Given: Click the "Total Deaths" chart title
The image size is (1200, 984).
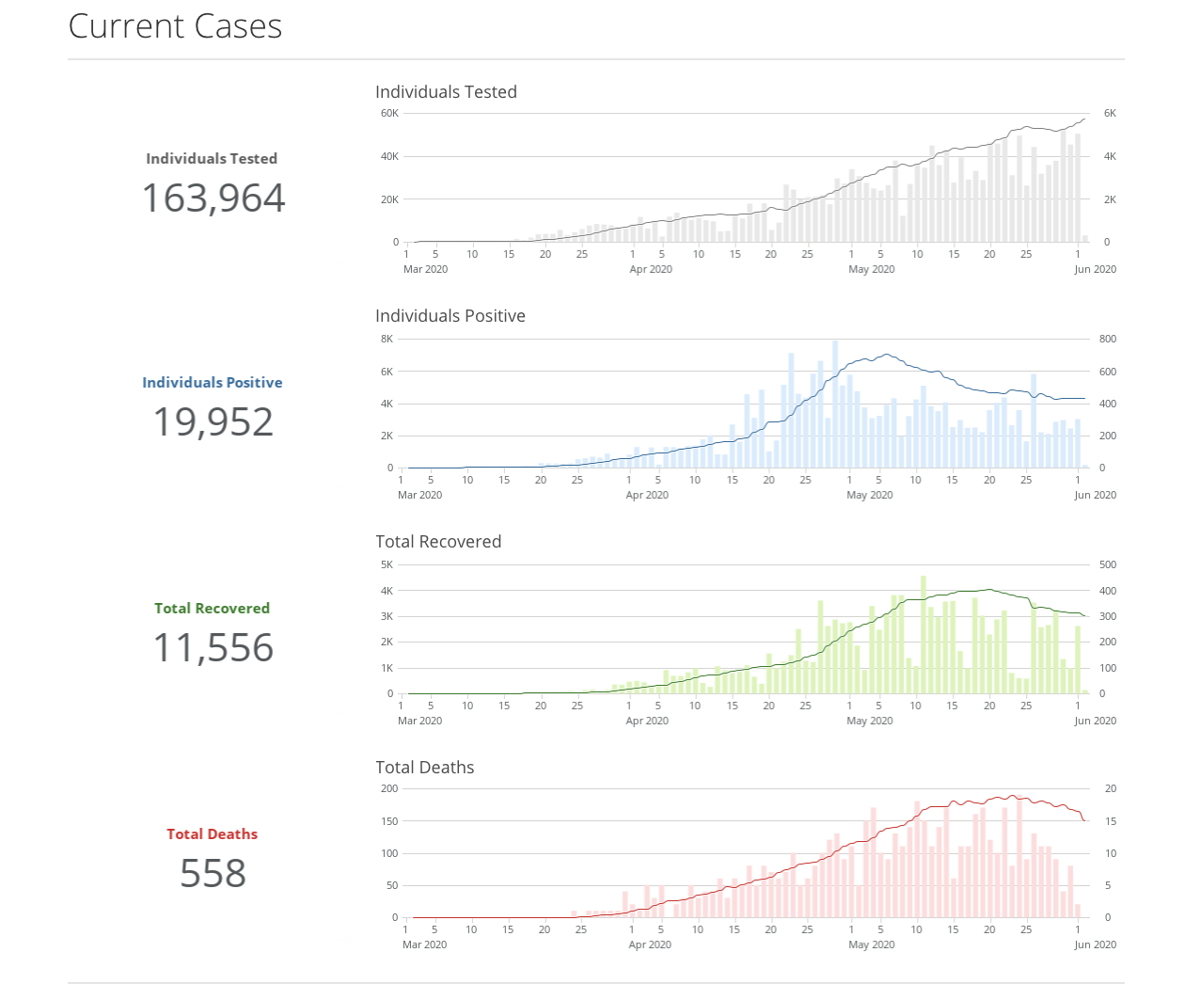Looking at the screenshot, I should pyautogui.click(x=425, y=768).
